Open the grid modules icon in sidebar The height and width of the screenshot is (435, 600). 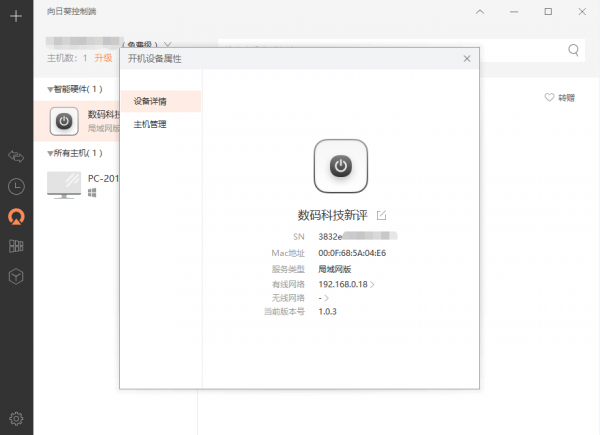tap(16, 246)
